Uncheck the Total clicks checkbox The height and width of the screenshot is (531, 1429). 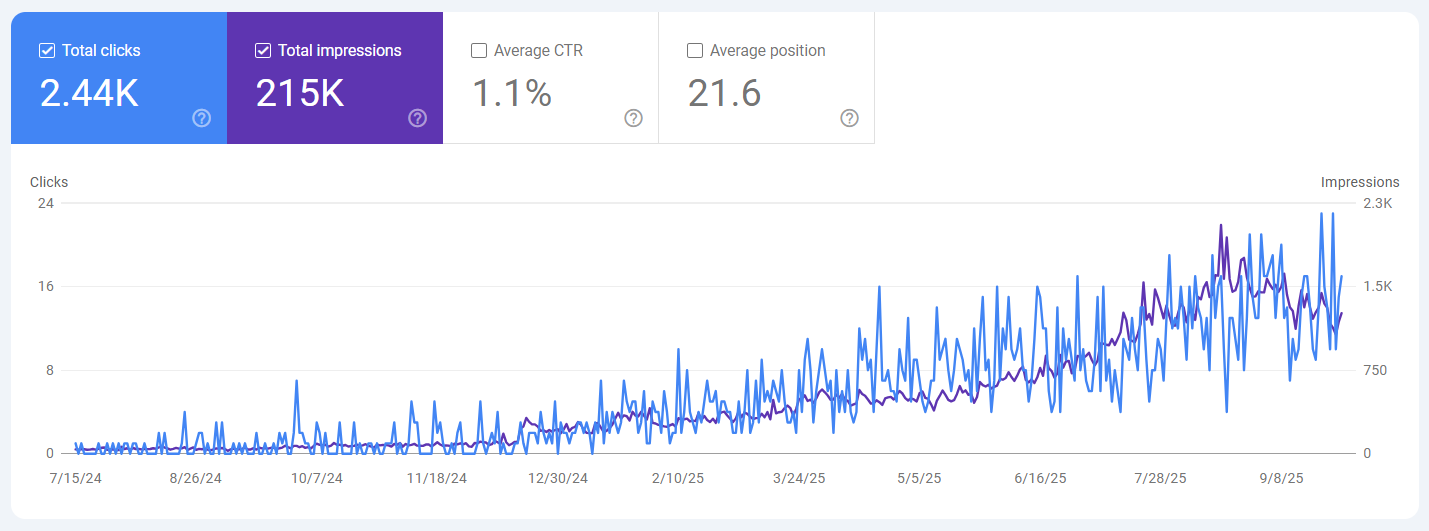click(46, 51)
